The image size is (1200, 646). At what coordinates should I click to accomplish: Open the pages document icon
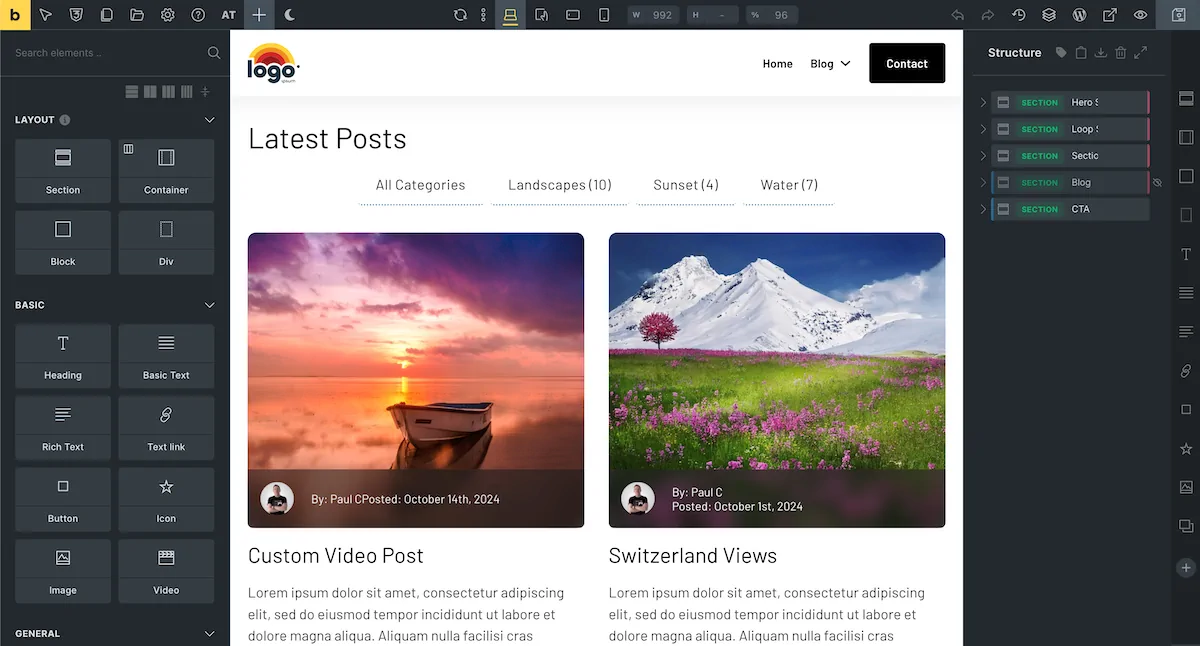(107, 15)
